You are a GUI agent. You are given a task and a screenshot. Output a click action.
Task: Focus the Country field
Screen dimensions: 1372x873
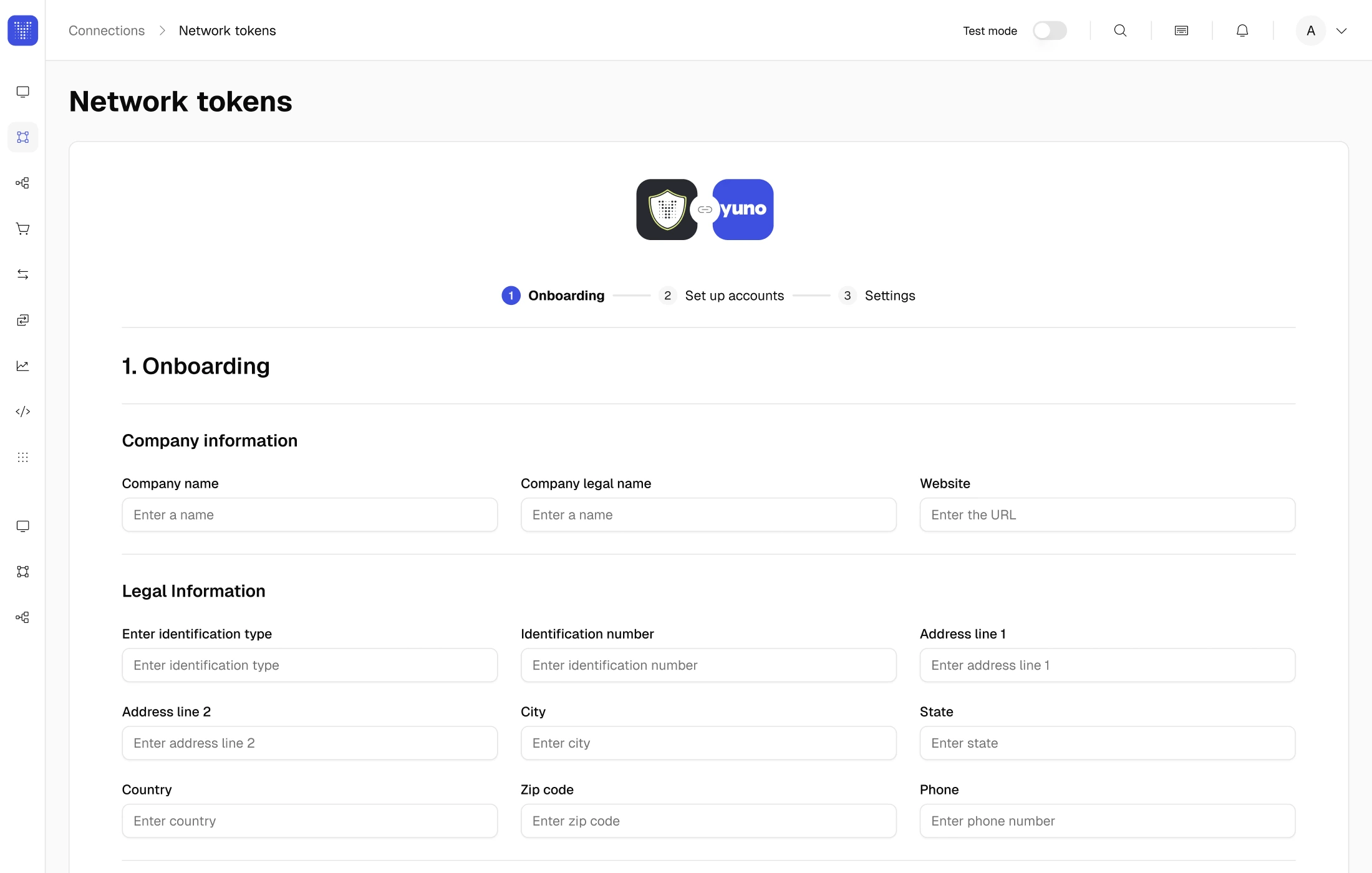310,821
